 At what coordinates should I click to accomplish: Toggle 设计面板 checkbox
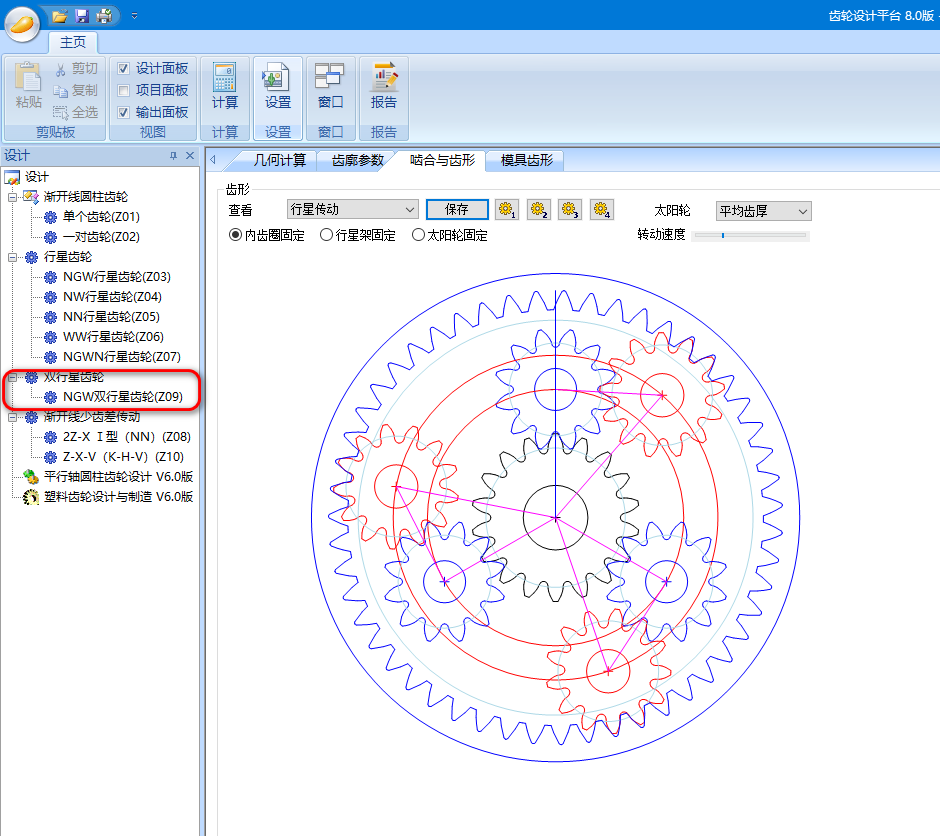123,68
